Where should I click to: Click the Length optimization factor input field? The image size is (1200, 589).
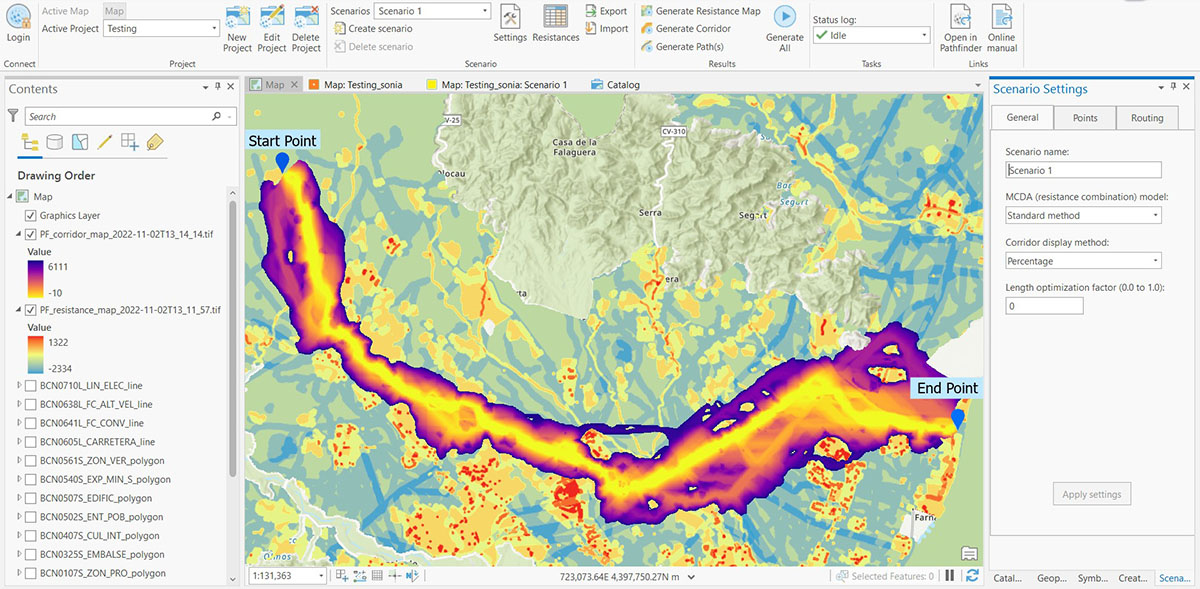pos(1043,305)
